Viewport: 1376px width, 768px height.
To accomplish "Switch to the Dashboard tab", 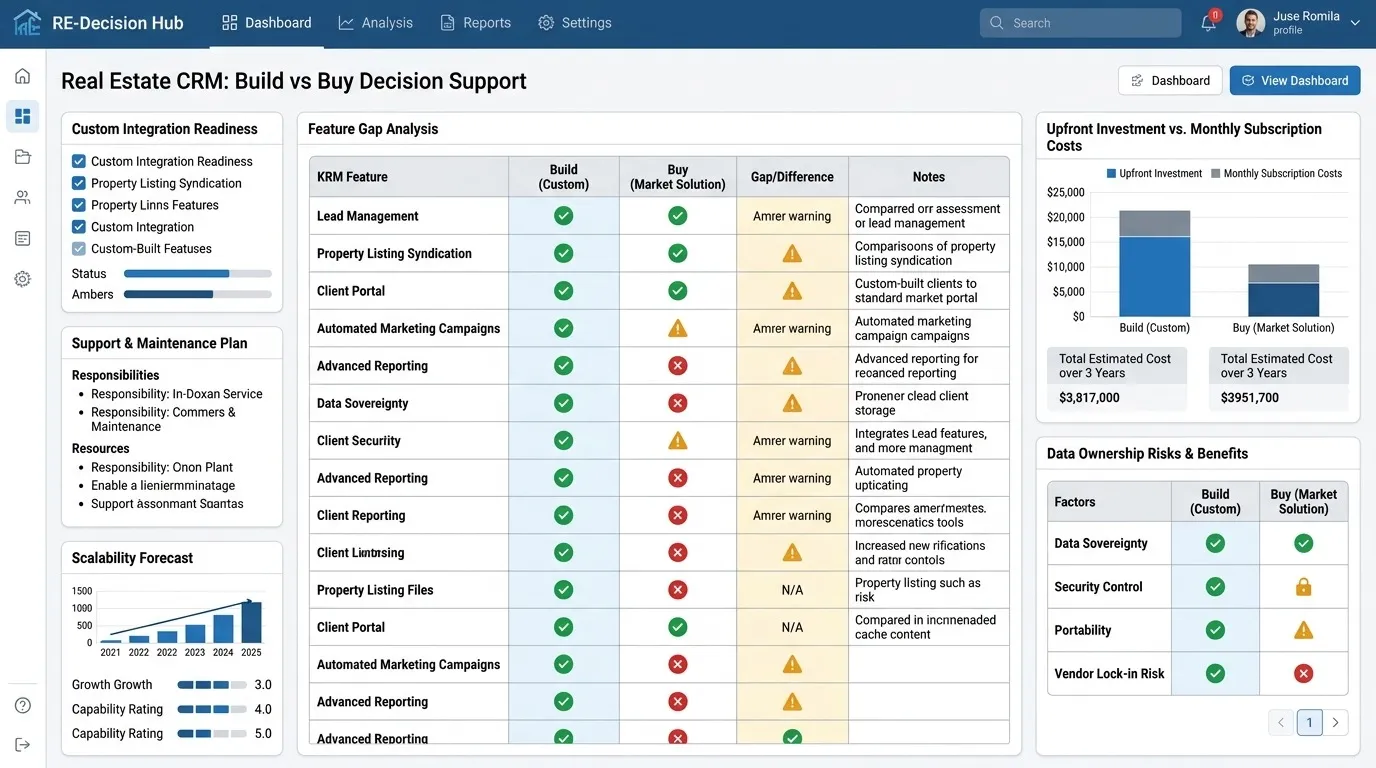I will tap(267, 23).
